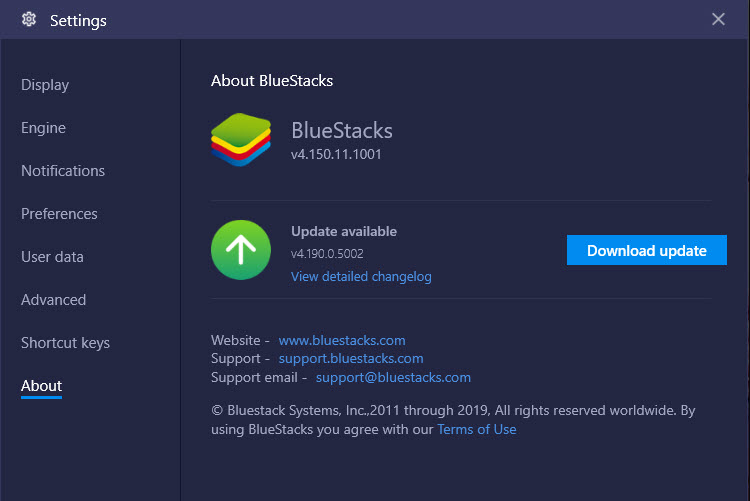The height and width of the screenshot is (501, 750).
Task: Click the BlueStacks product name text
Action: click(342, 130)
